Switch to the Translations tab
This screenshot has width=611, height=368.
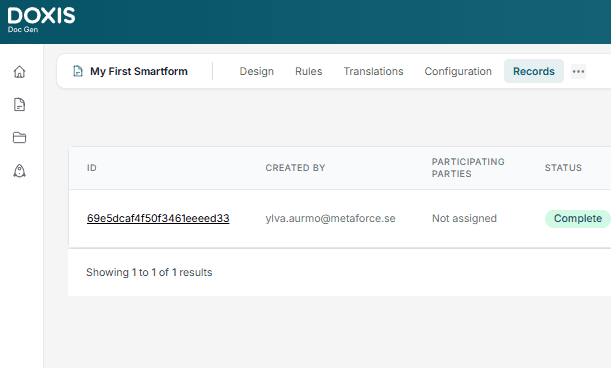coord(373,71)
